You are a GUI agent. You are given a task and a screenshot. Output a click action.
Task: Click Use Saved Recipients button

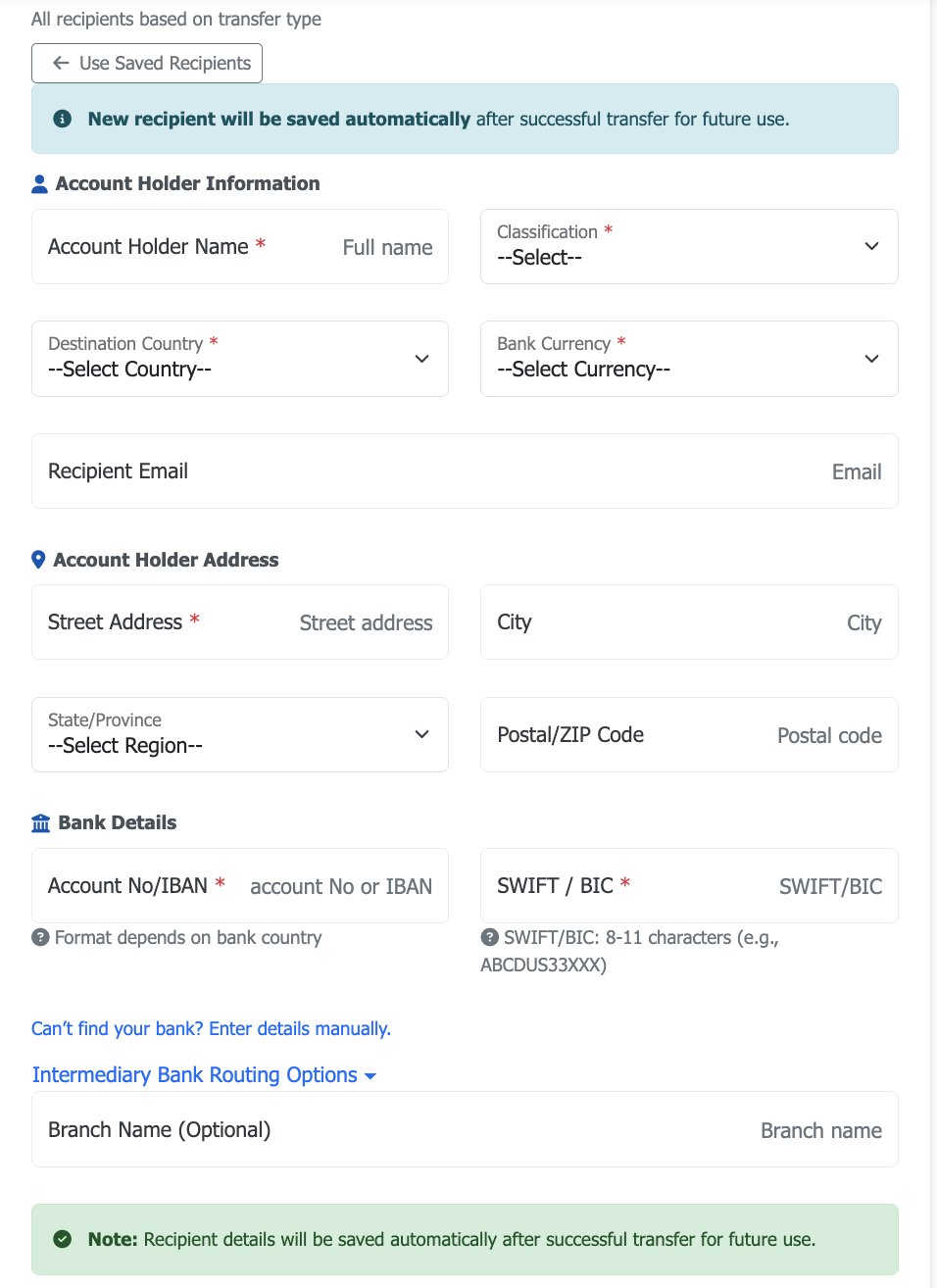pyautogui.click(x=147, y=64)
